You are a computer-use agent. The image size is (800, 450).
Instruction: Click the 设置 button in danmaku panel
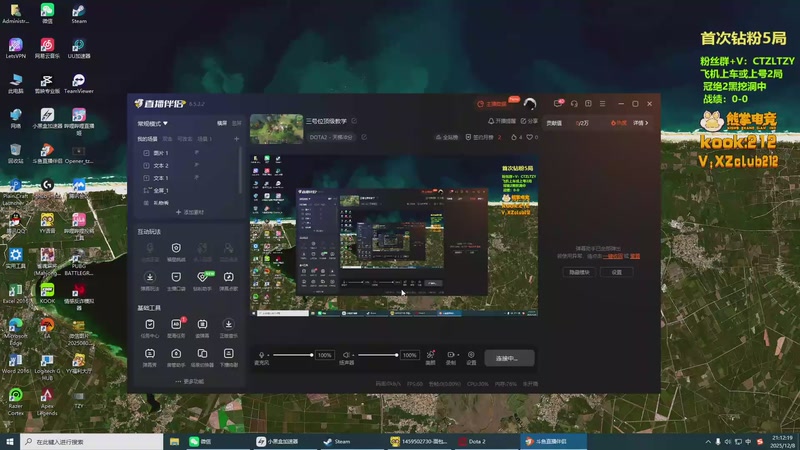(x=617, y=272)
